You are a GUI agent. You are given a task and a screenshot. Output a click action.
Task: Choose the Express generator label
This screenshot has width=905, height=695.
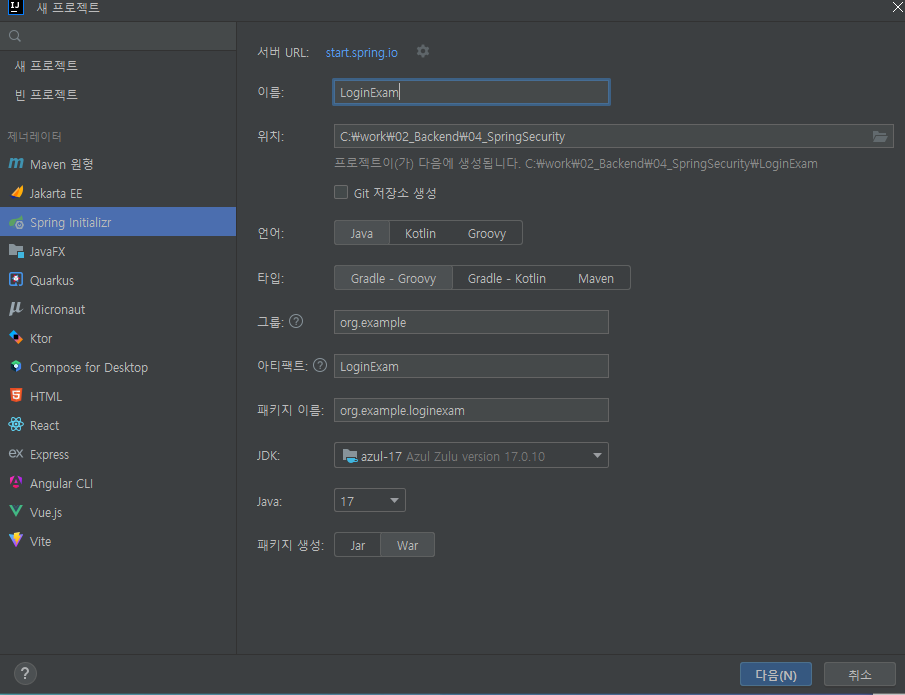click(x=50, y=454)
